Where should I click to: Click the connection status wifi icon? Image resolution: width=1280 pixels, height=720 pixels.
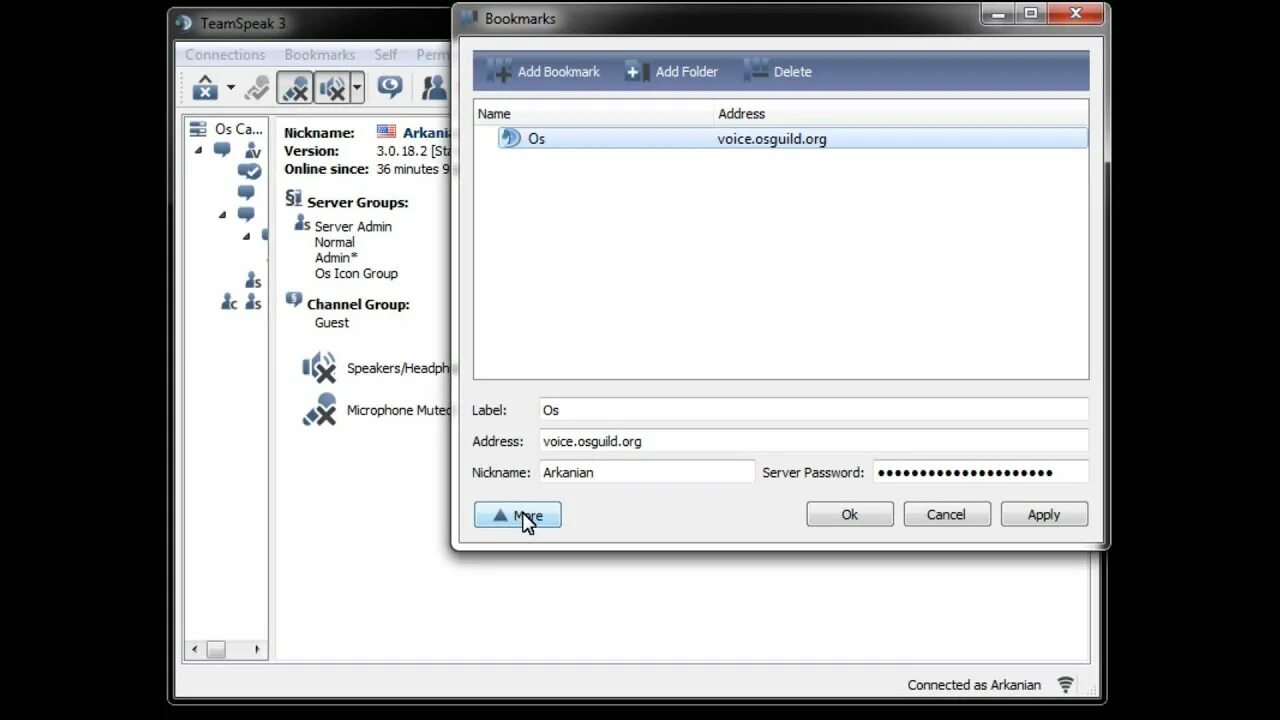pos(1065,685)
